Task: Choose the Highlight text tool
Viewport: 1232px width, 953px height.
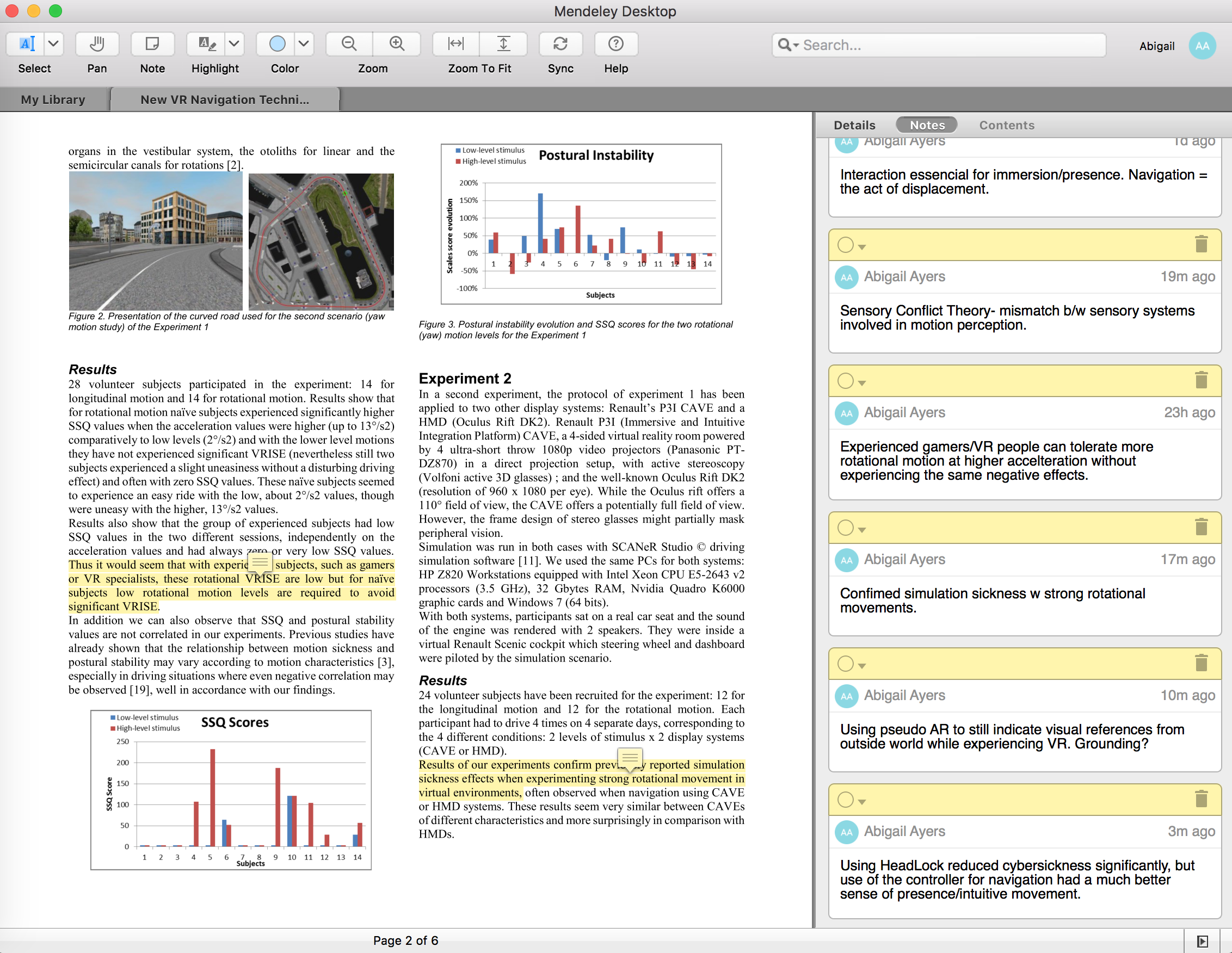Action: pyautogui.click(x=206, y=44)
